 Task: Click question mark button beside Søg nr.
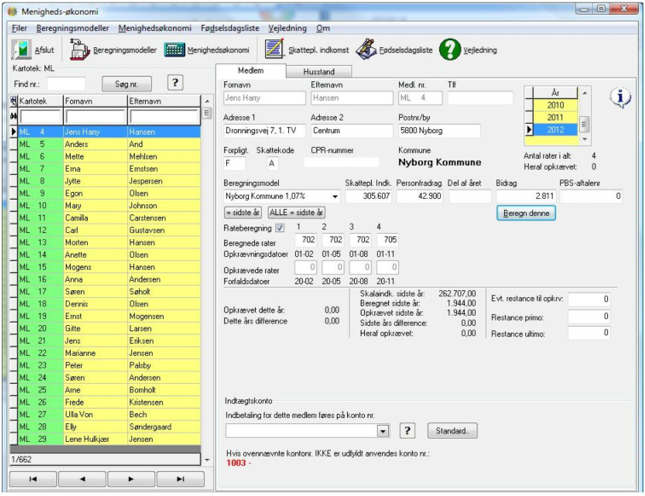(x=175, y=83)
